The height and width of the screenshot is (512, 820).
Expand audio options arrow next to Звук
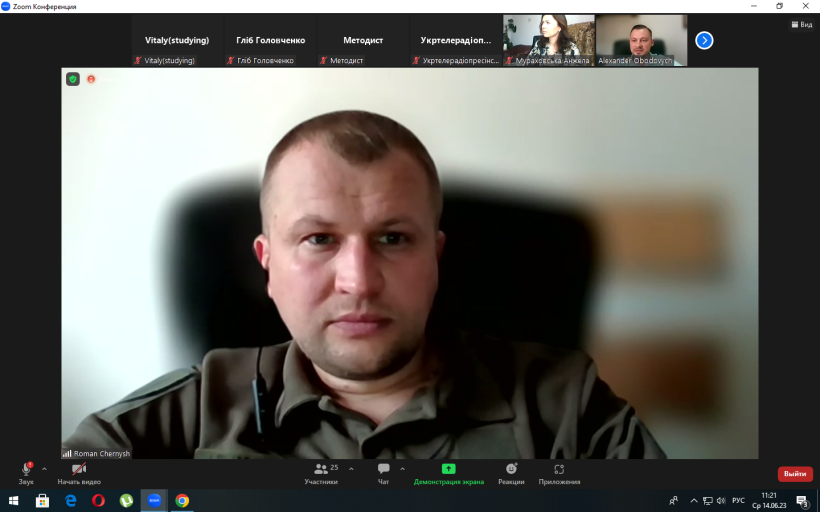pos(44,469)
